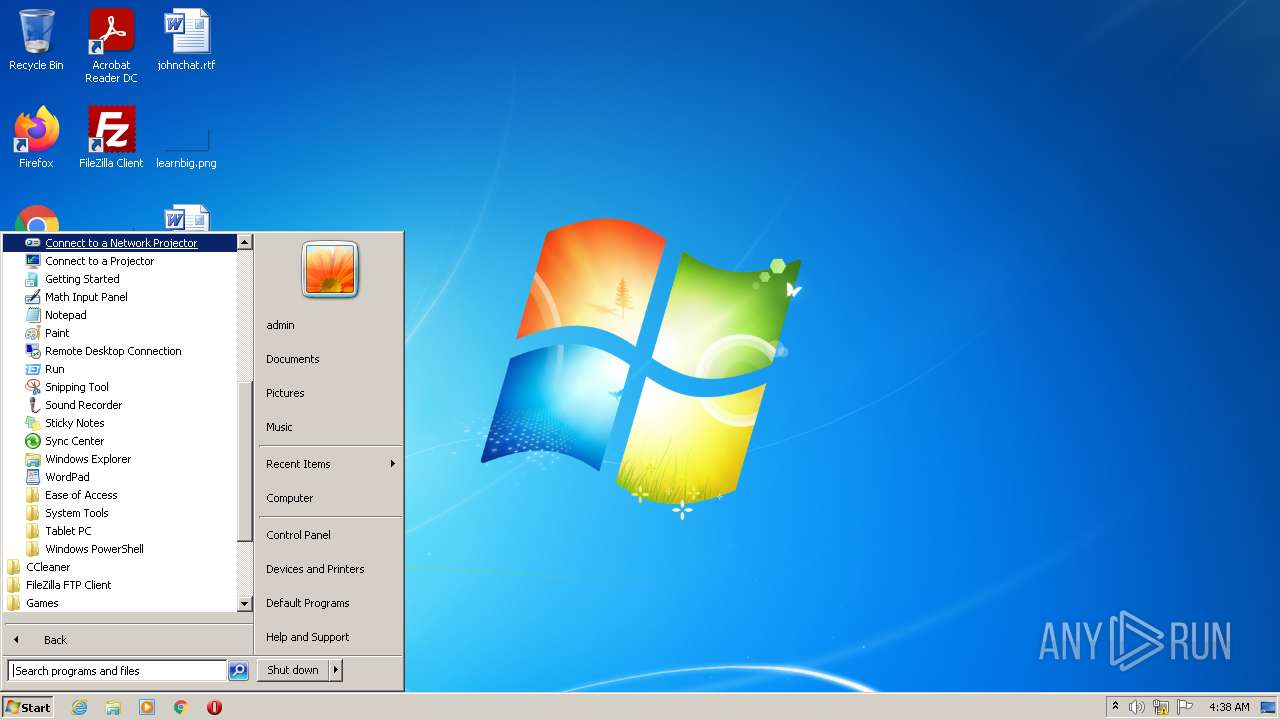
Task: Click the Sync Center green icon
Action: pos(32,441)
